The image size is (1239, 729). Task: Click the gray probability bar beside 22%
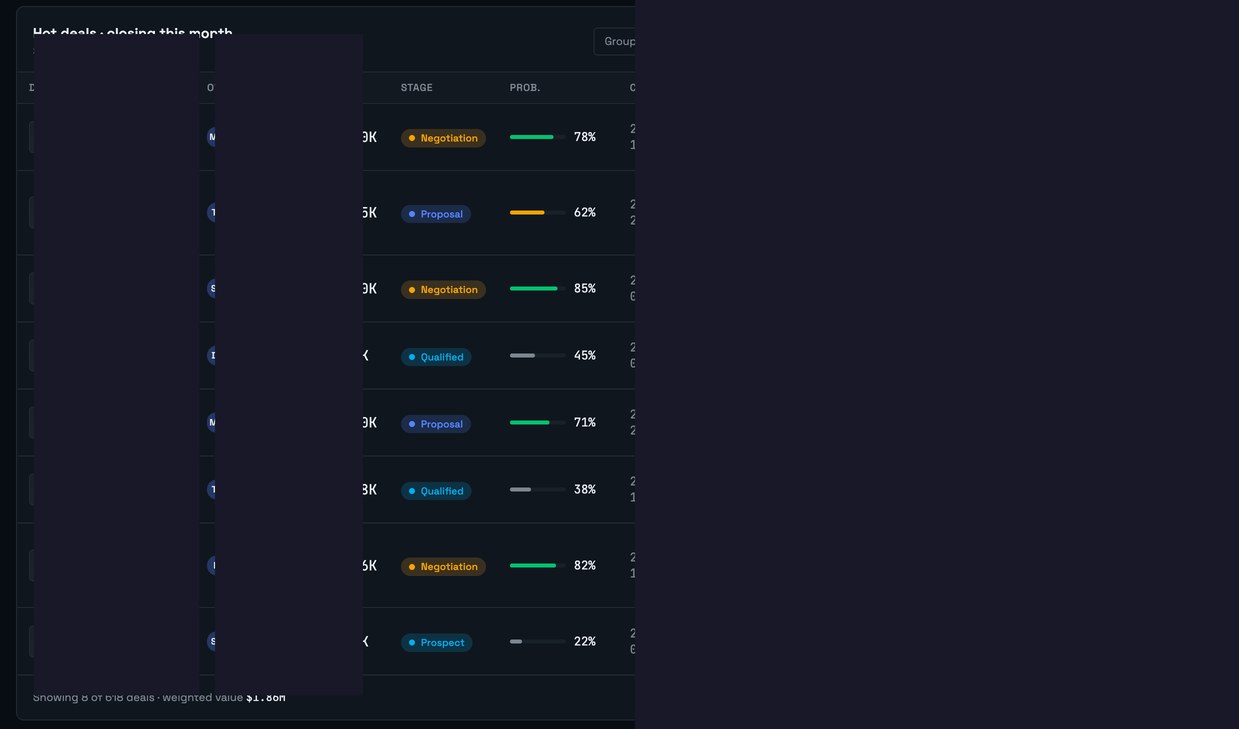538,642
